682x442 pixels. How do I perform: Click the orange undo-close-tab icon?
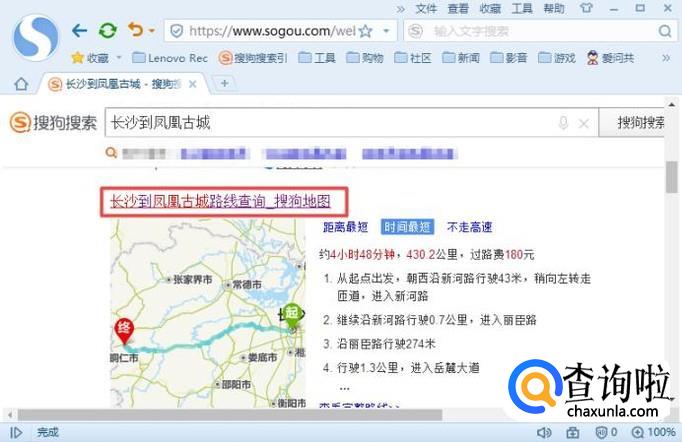(x=134, y=31)
